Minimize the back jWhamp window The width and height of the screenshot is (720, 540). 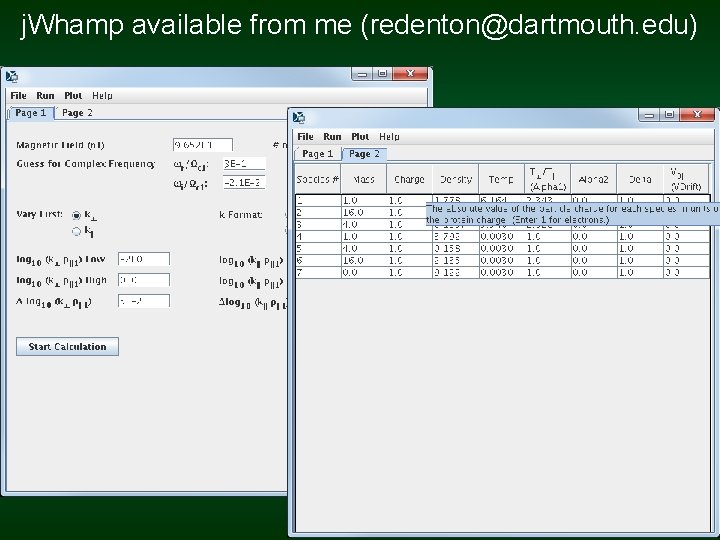click(x=362, y=73)
